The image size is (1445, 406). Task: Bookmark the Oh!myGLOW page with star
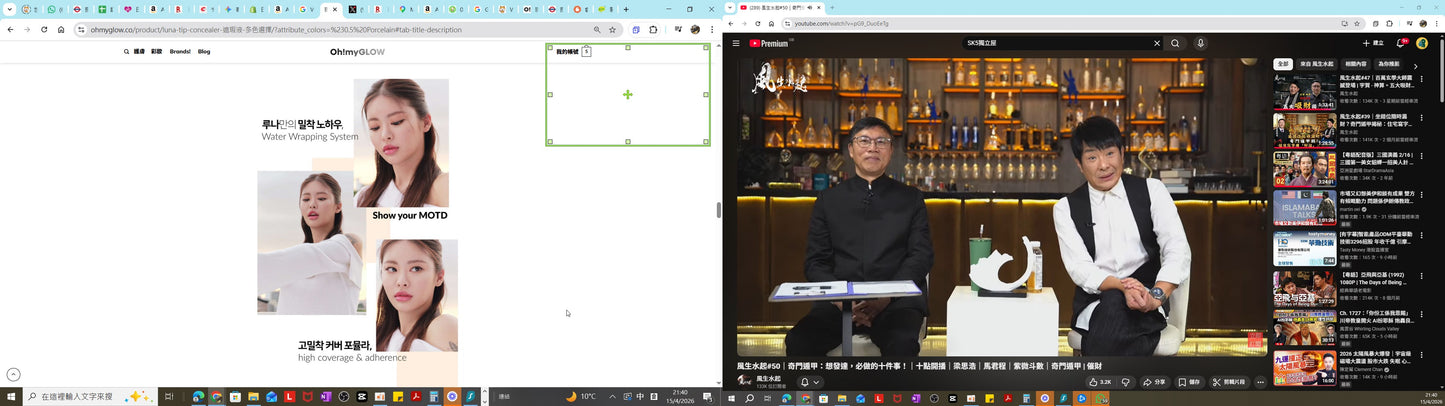[x=612, y=30]
